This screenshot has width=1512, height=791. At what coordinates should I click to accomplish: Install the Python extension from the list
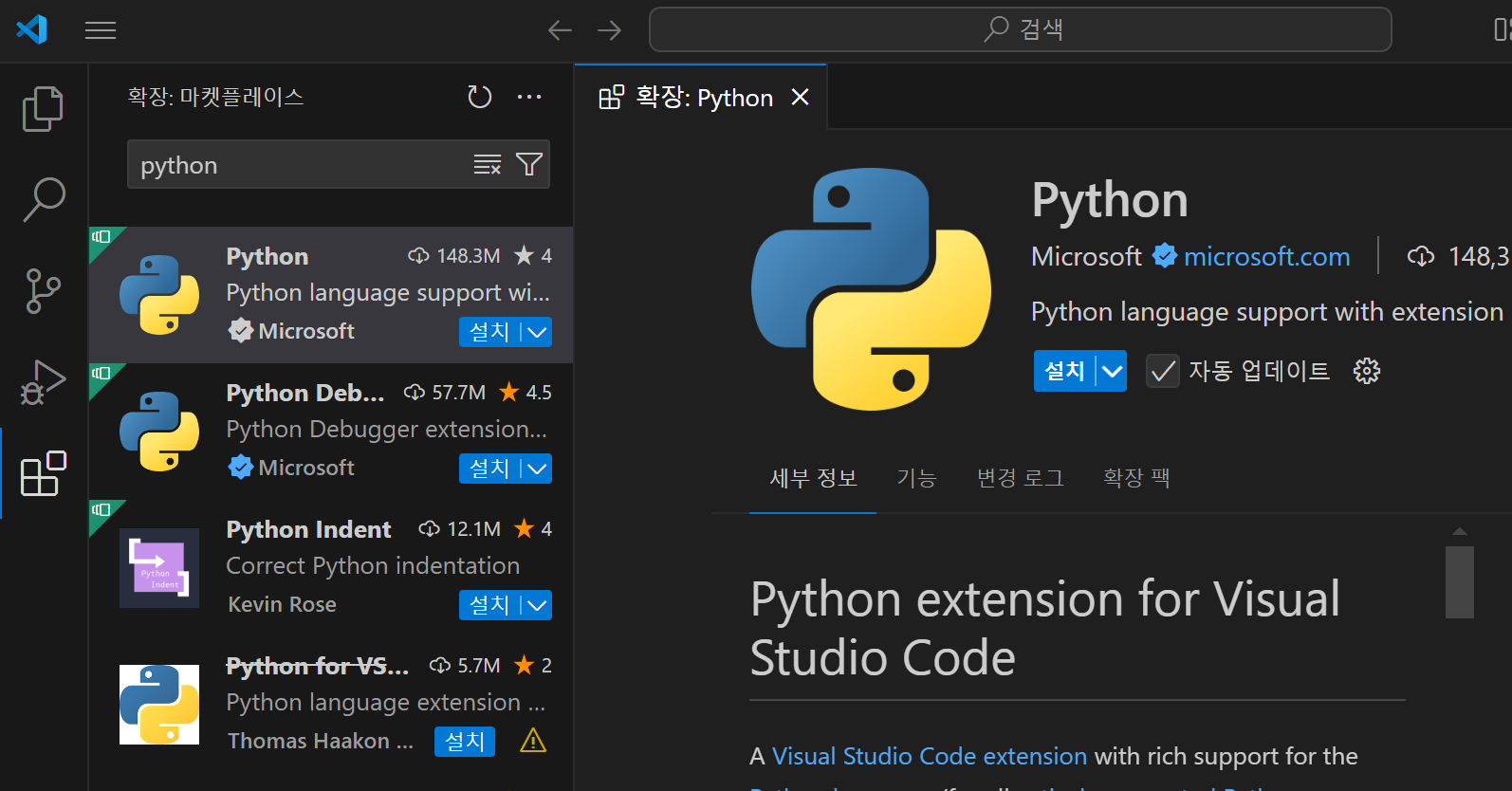[x=489, y=332]
